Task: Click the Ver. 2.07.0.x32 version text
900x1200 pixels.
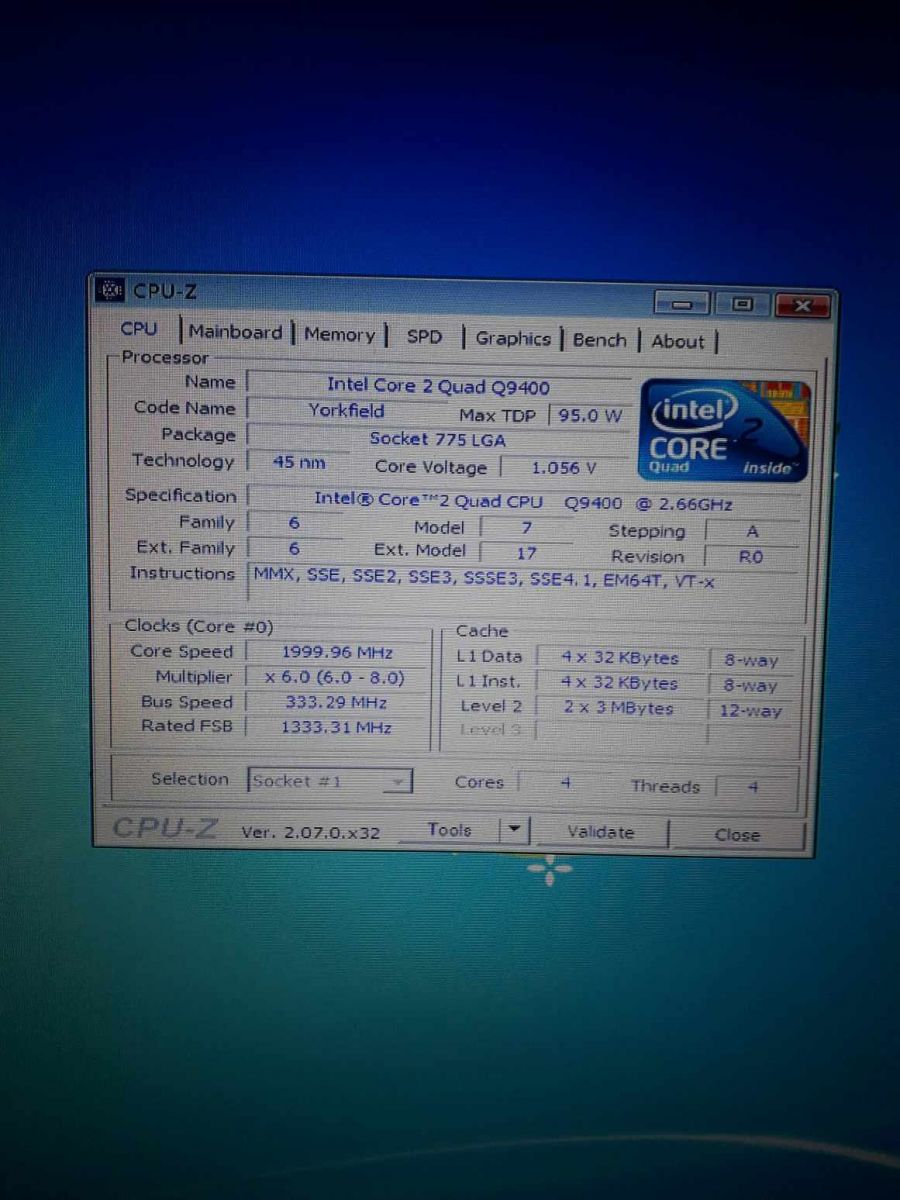Action: click(311, 831)
